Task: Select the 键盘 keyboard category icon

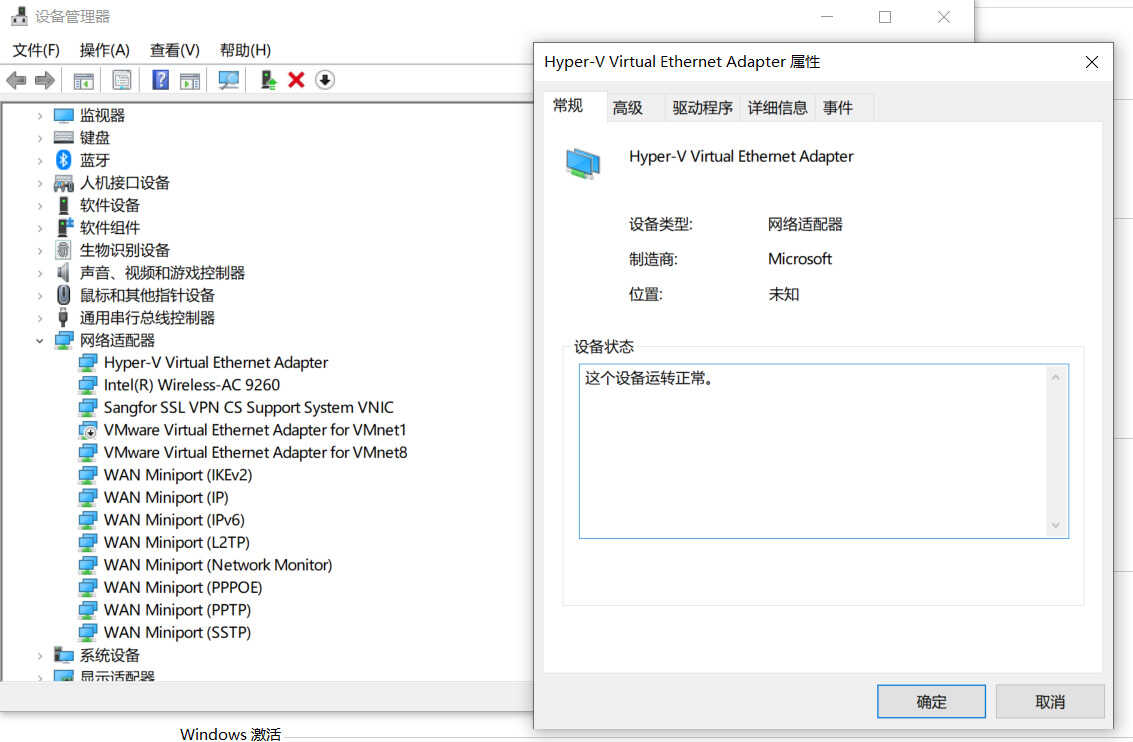Action: [x=64, y=137]
